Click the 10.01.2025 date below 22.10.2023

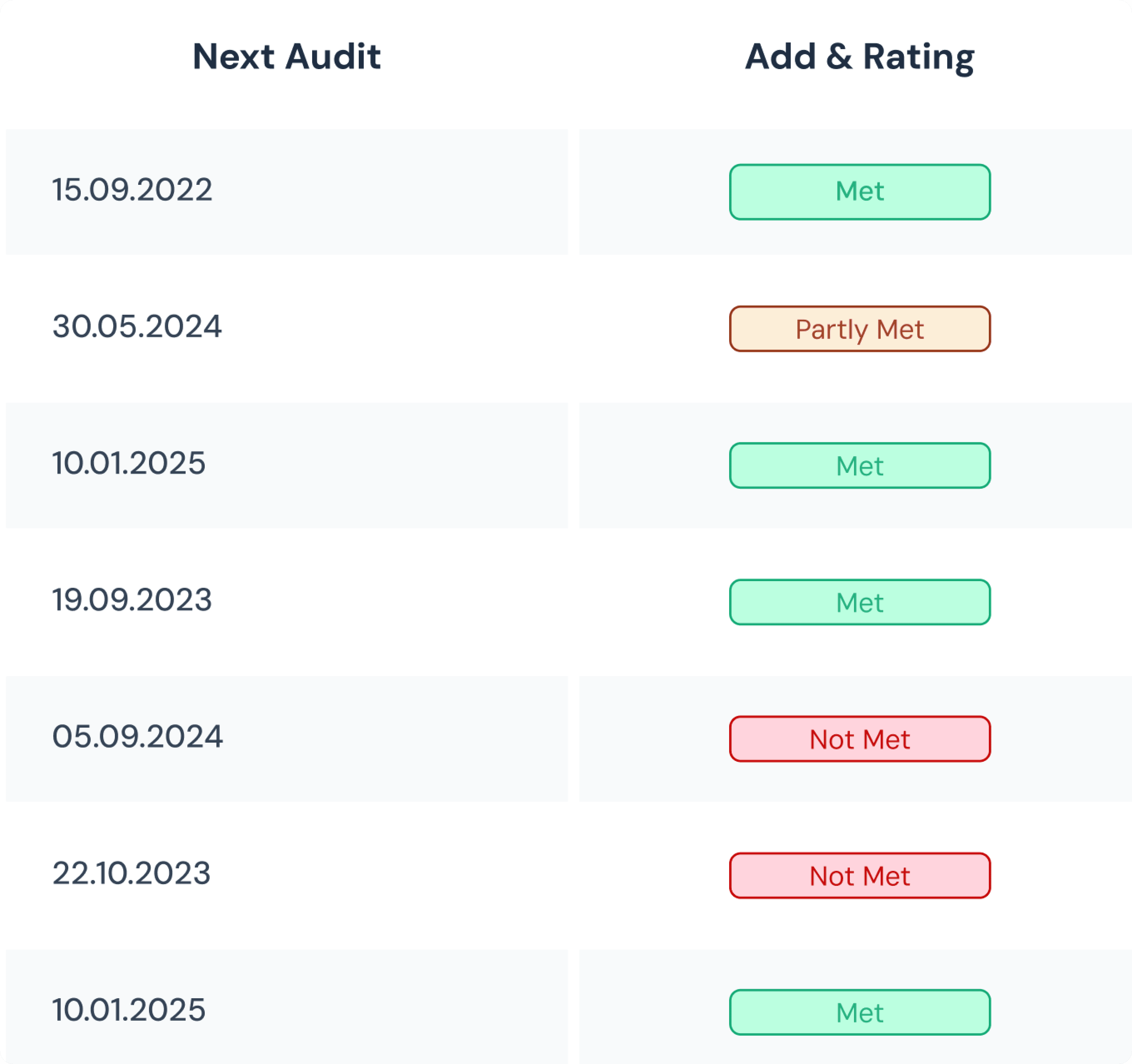pos(129,1010)
